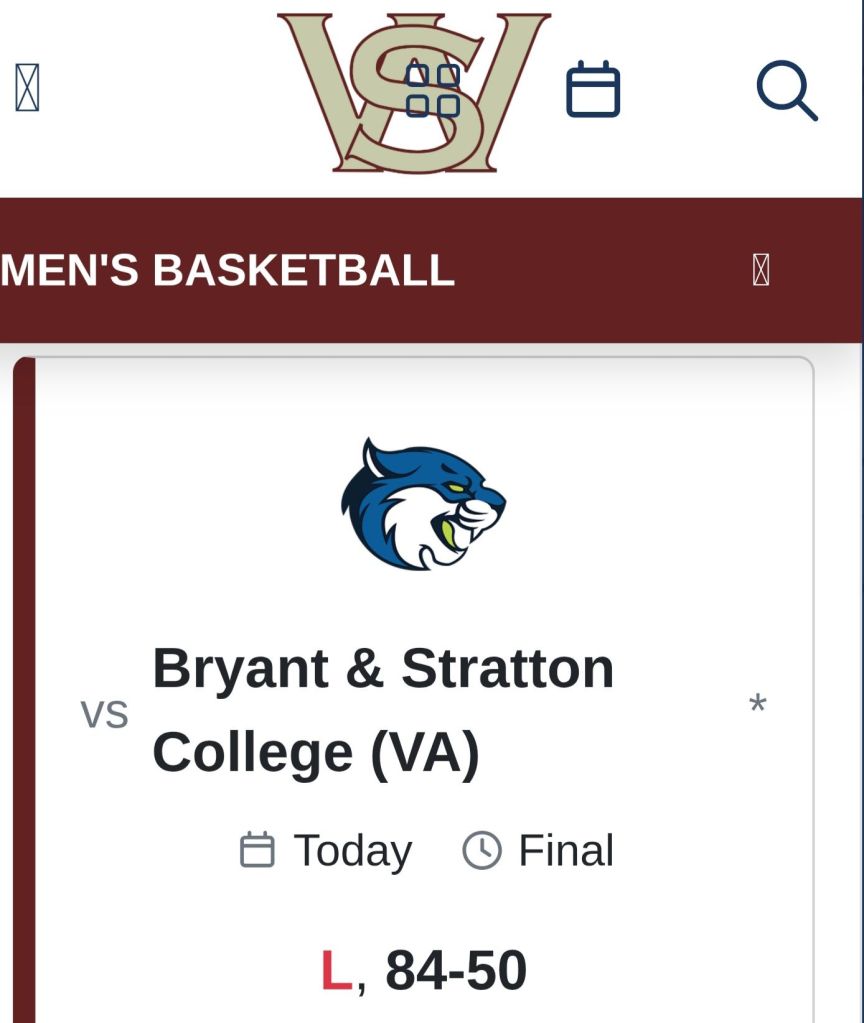Open the 84-50 final score
864x1023 pixels.
point(456,971)
